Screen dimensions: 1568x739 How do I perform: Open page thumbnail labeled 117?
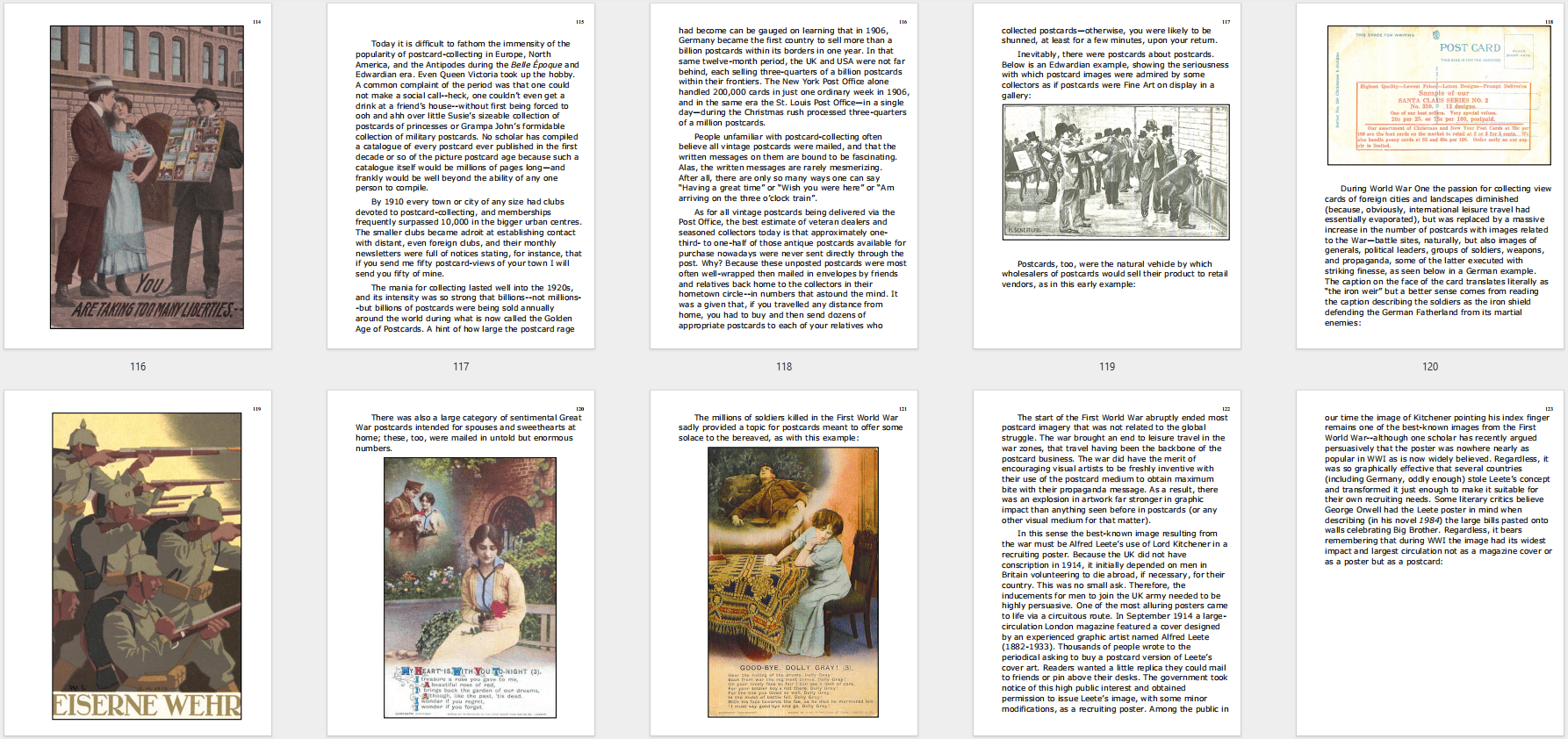(x=461, y=176)
